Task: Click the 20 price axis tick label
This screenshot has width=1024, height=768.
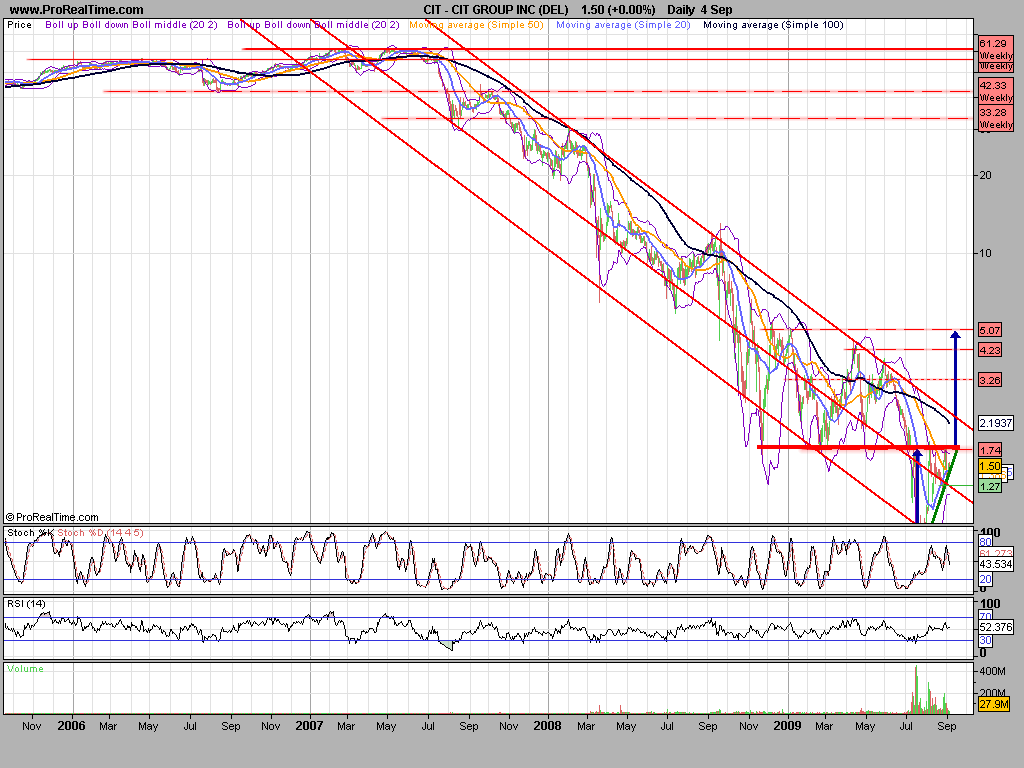Action: pos(985,175)
